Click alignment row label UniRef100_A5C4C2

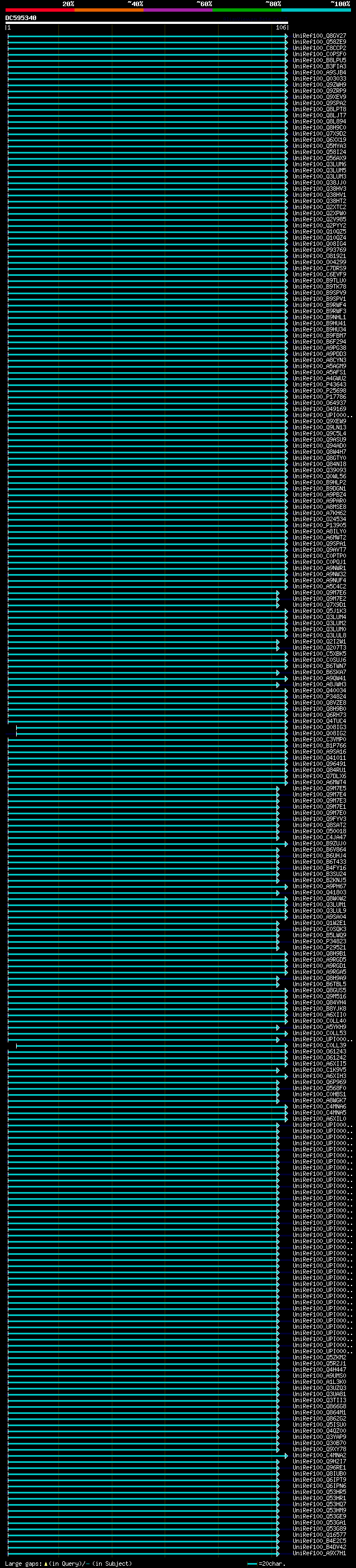click(319, 586)
